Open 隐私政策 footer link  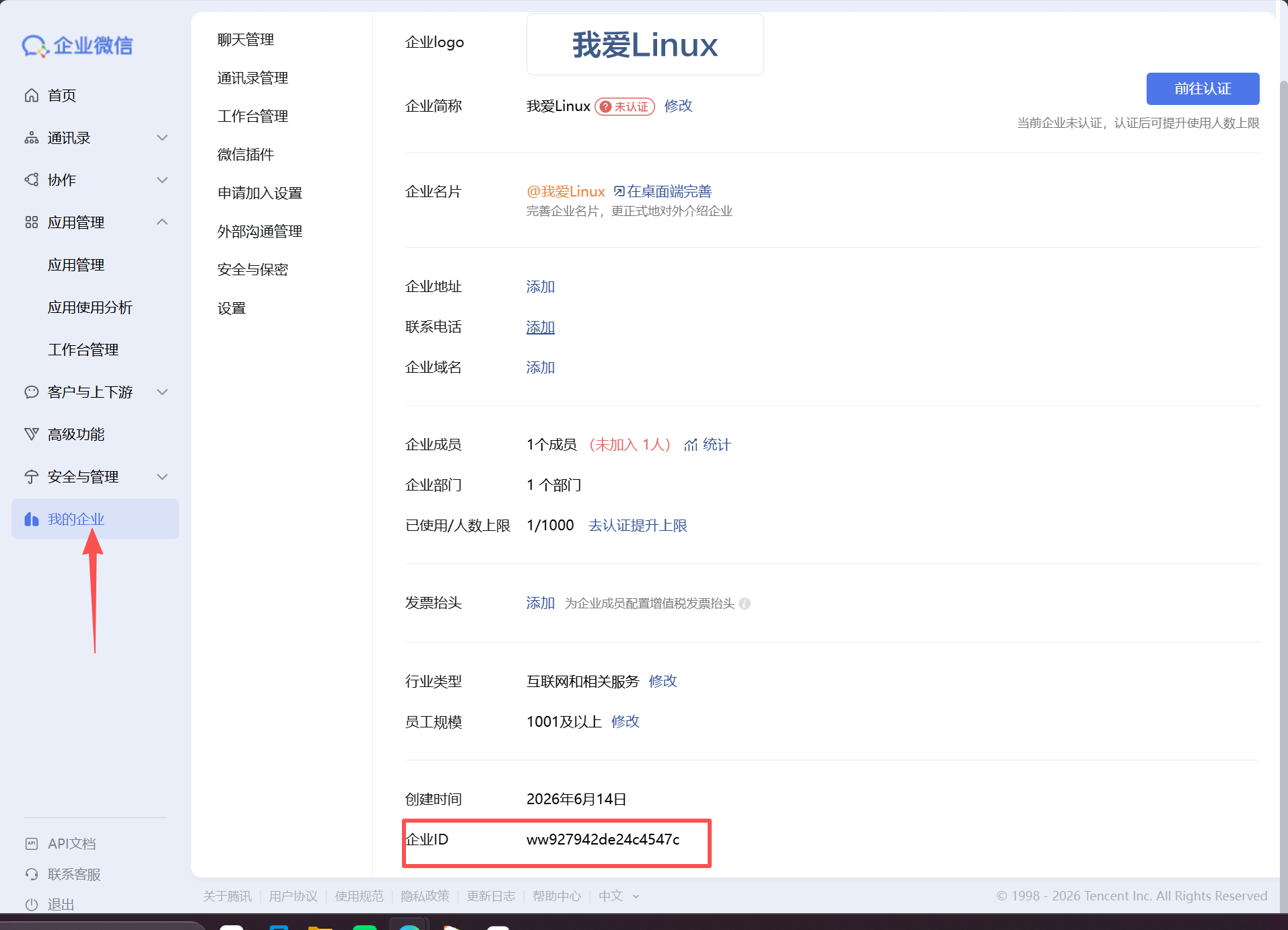point(426,896)
